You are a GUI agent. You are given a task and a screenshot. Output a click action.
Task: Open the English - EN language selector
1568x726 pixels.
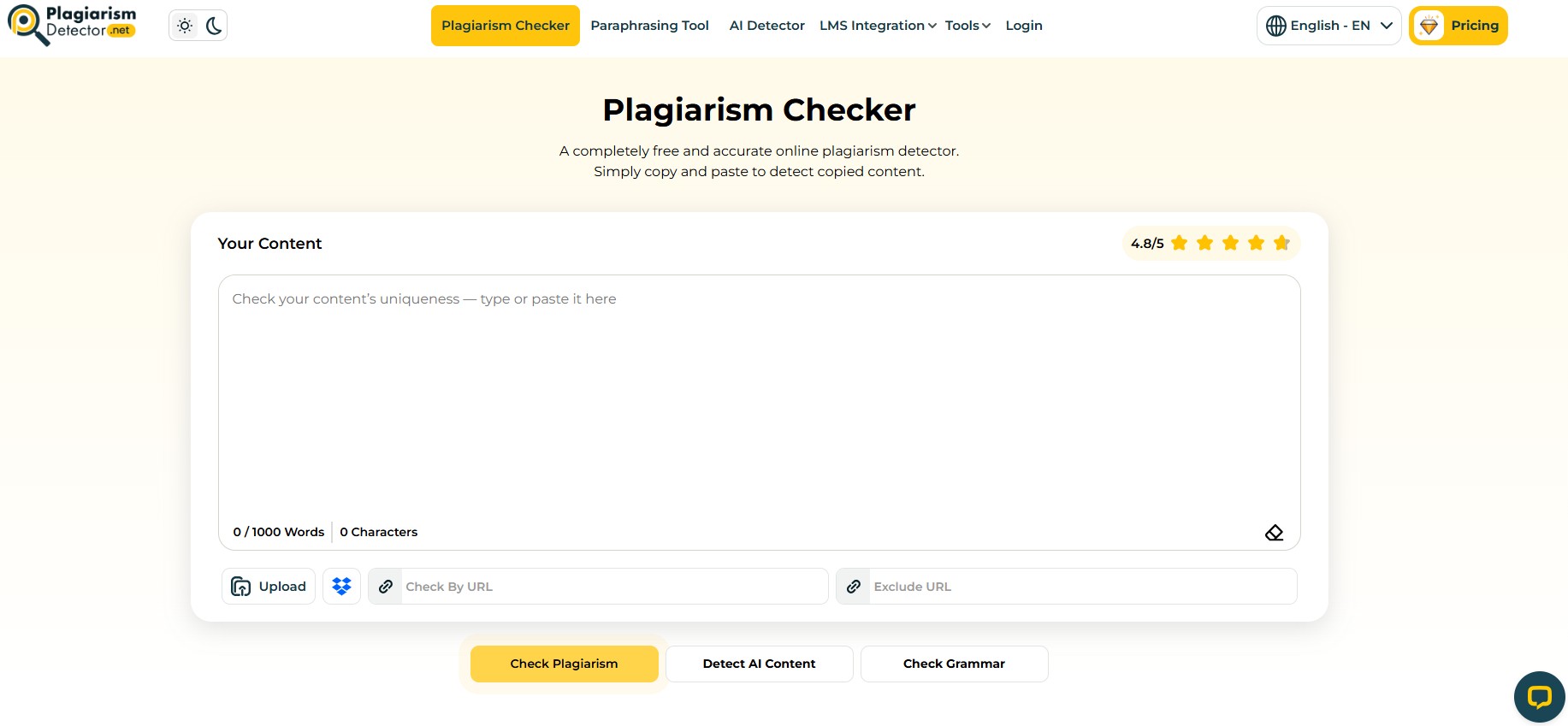pos(1329,26)
